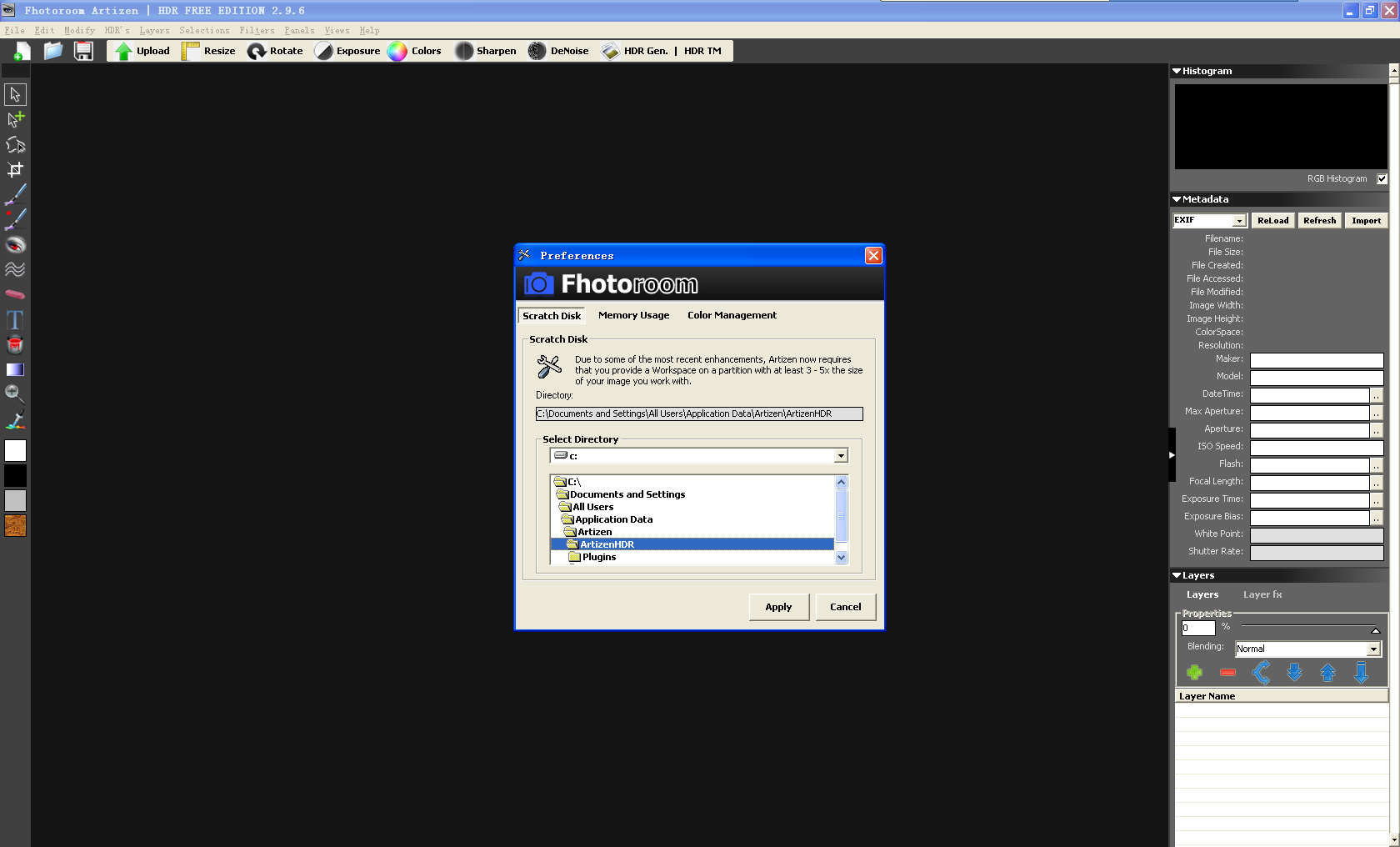Activate the Crop tool

pos(15,169)
